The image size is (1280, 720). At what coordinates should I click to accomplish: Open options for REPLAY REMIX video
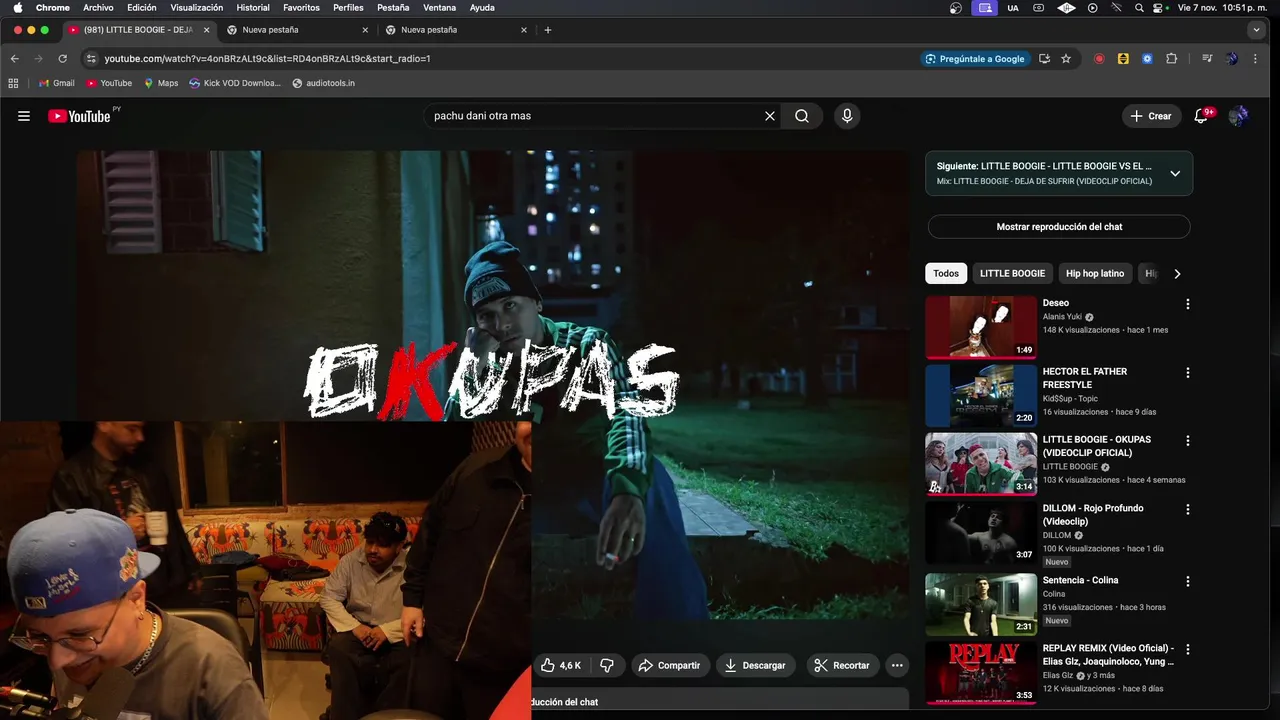tap(1188, 649)
